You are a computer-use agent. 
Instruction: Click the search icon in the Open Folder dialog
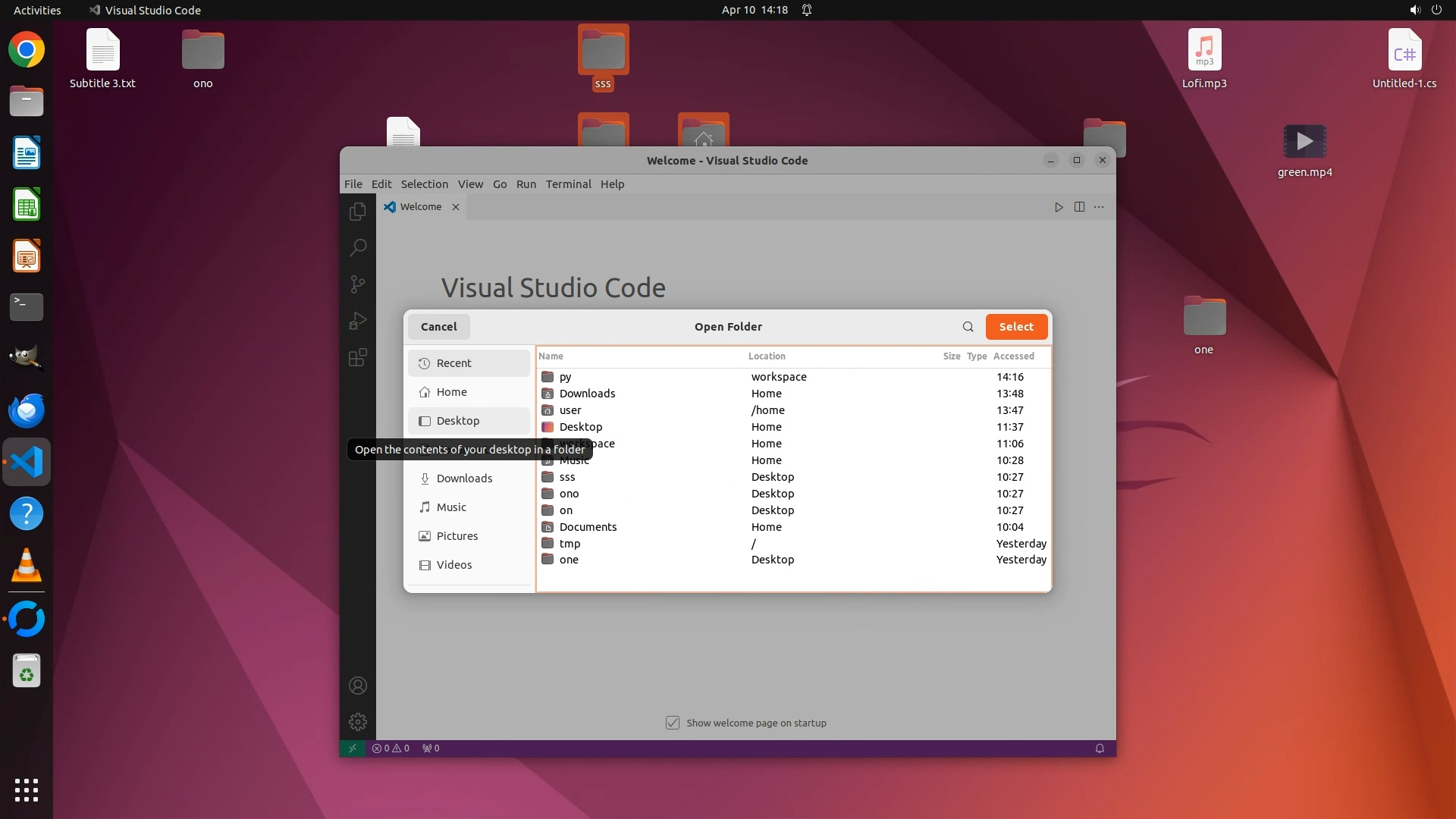968,327
